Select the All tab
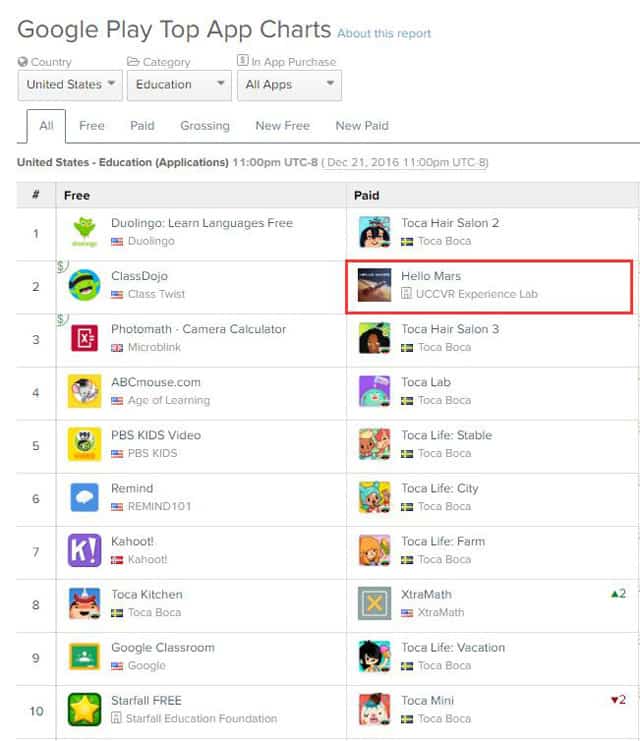 (x=46, y=126)
